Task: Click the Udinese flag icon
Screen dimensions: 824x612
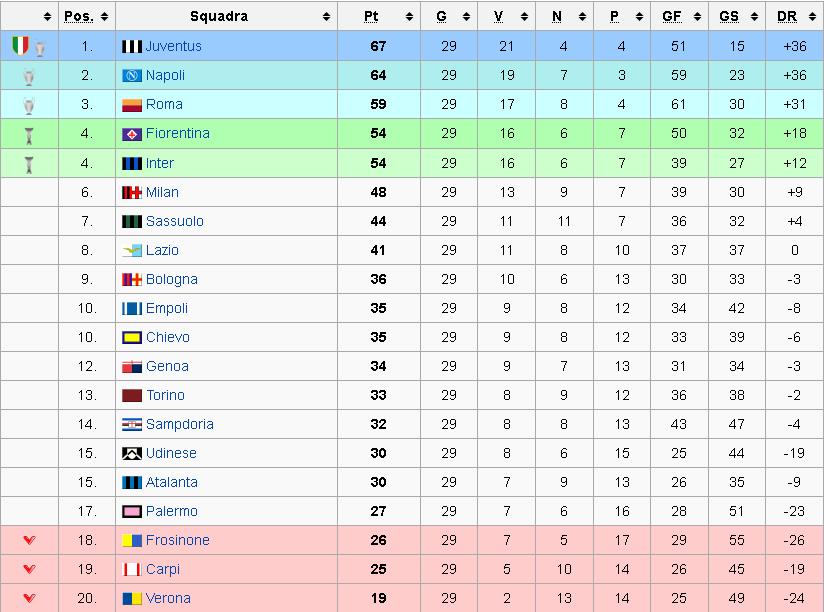Action: click(x=132, y=453)
